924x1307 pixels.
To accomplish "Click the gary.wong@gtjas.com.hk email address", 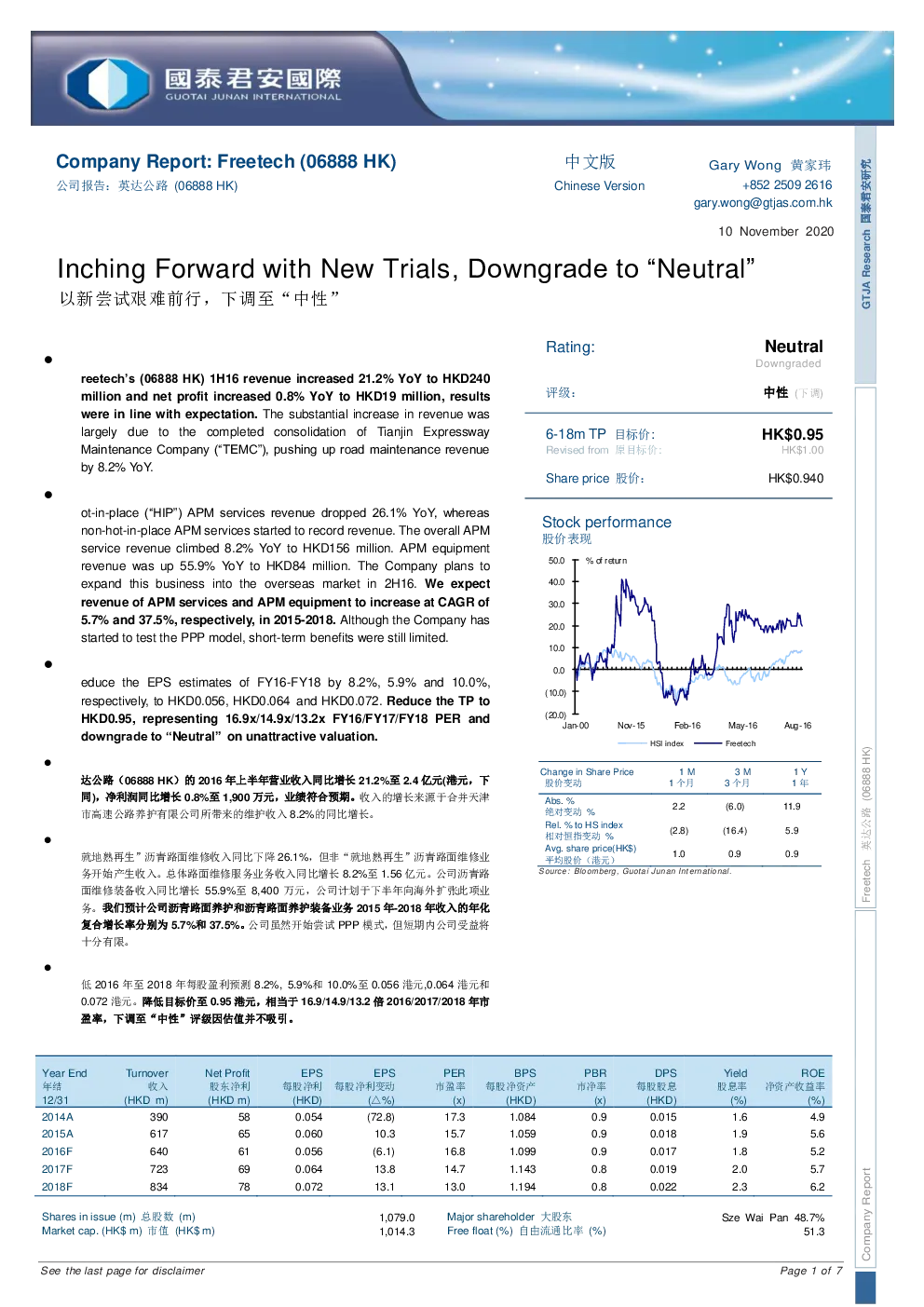I will click(x=763, y=202).
